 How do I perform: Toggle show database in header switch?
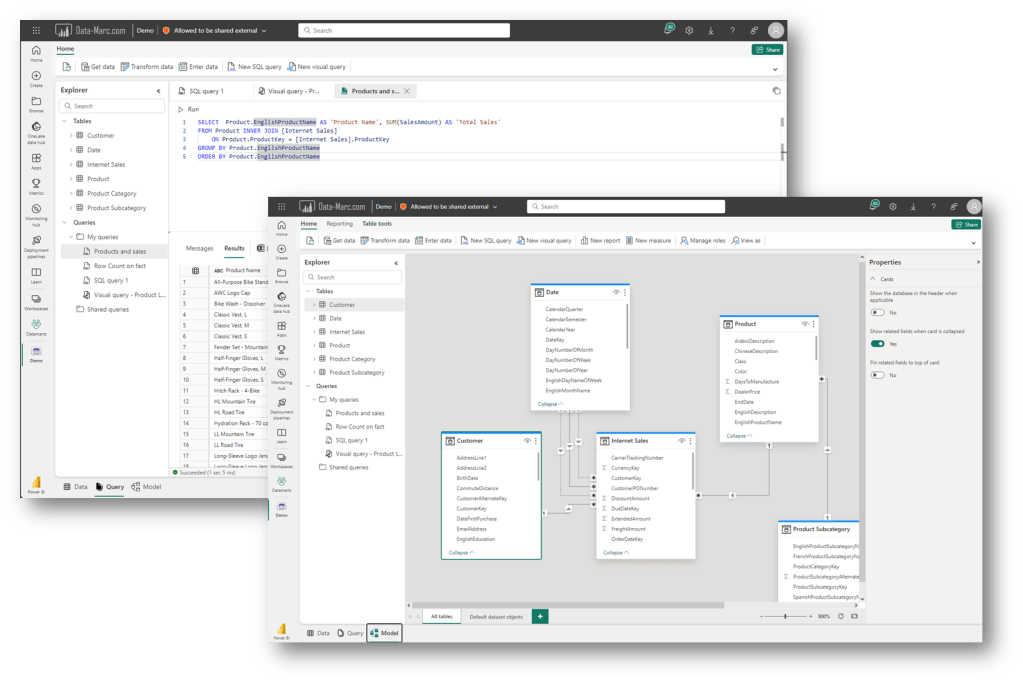877,313
